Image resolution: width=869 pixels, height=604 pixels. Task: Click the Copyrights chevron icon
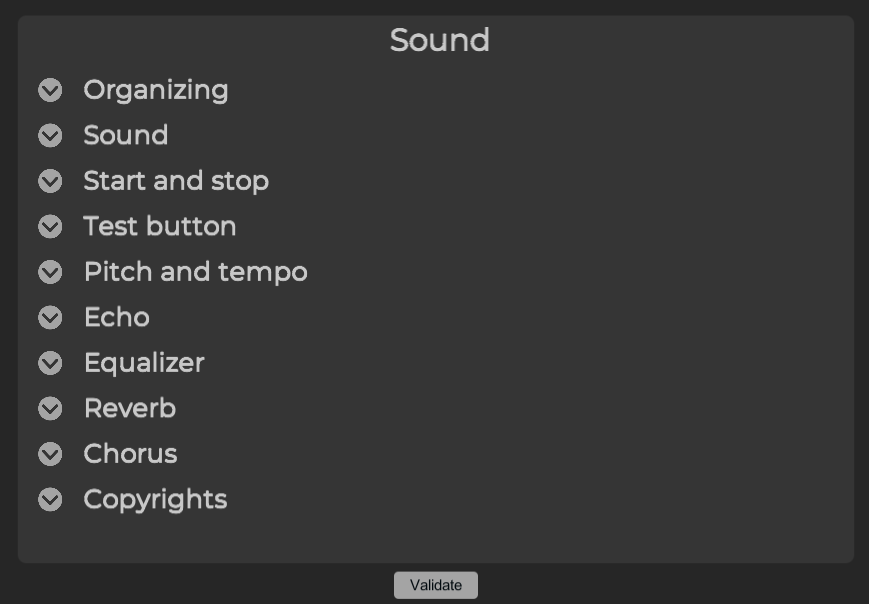tap(50, 499)
